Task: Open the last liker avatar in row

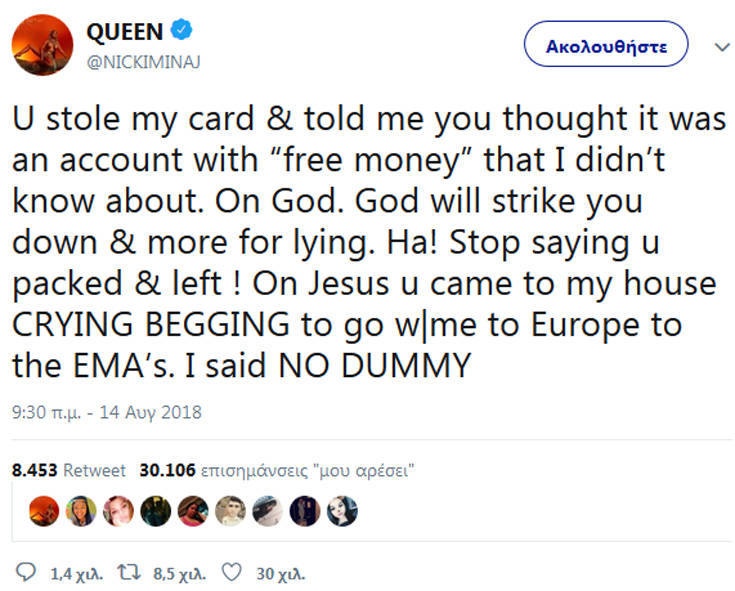Action: tap(341, 511)
